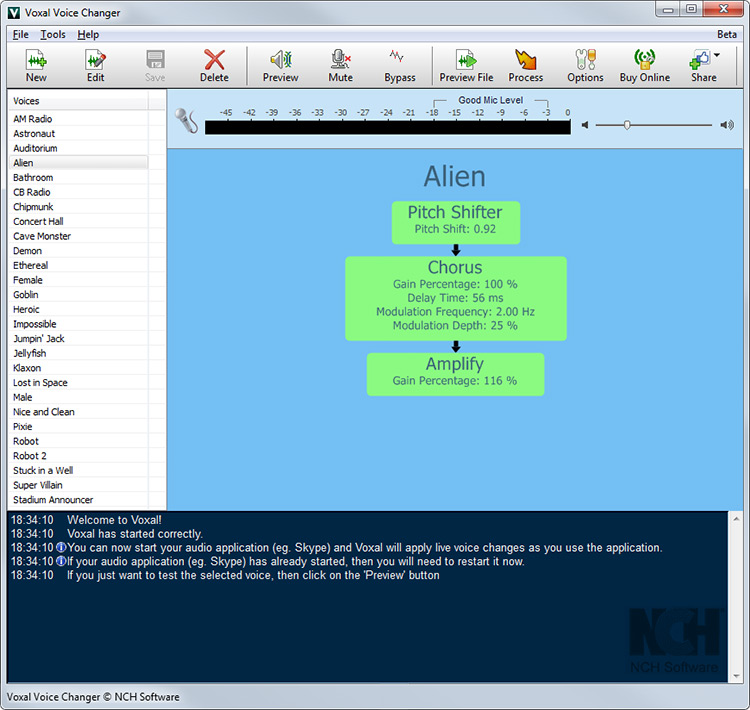
Task: Click the low volume speaker icon
Action: coord(585,125)
